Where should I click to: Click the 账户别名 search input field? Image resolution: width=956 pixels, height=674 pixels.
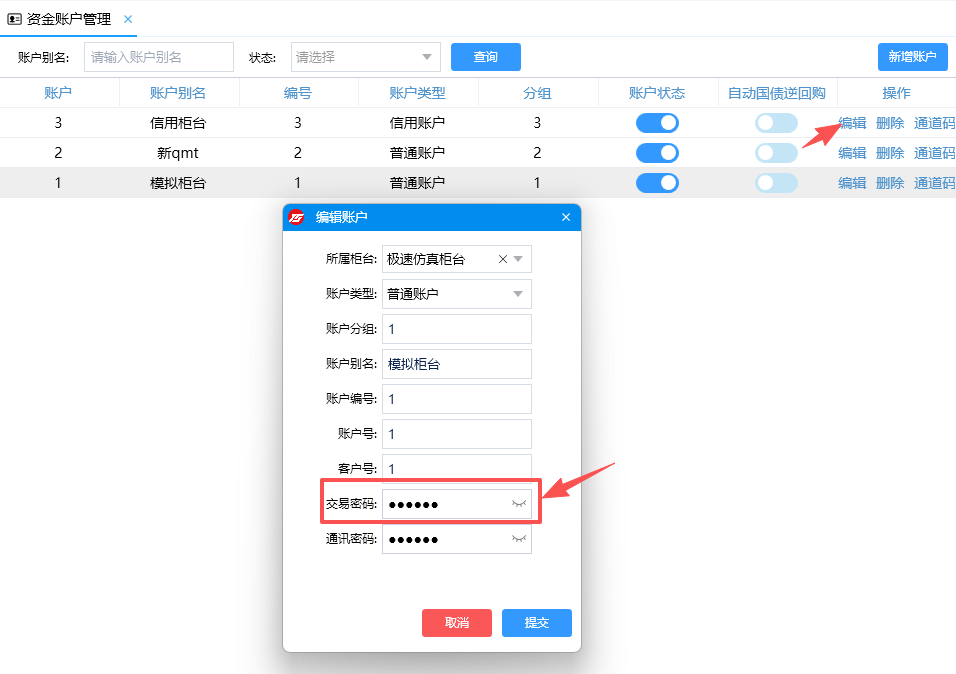tap(158, 57)
